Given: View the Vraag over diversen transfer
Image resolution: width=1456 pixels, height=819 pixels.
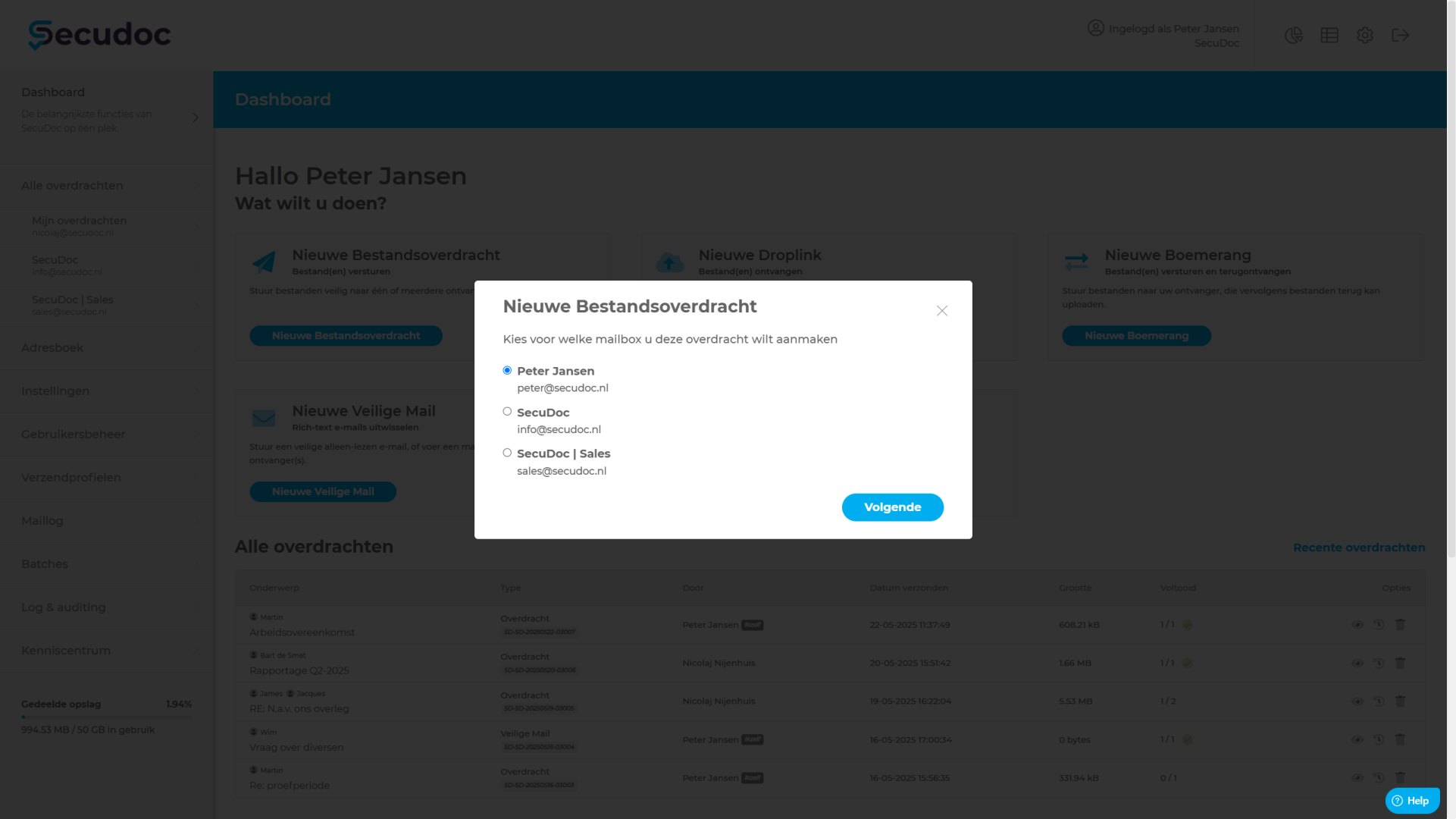Looking at the screenshot, I should (1357, 739).
